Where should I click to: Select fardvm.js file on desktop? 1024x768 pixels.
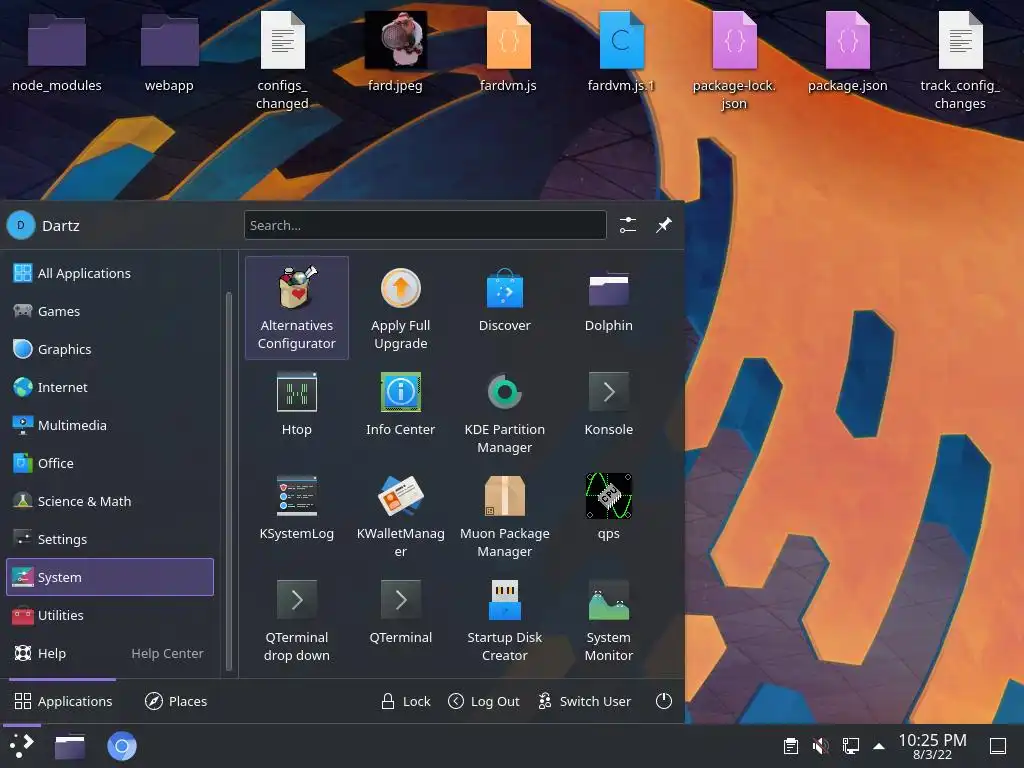[508, 53]
